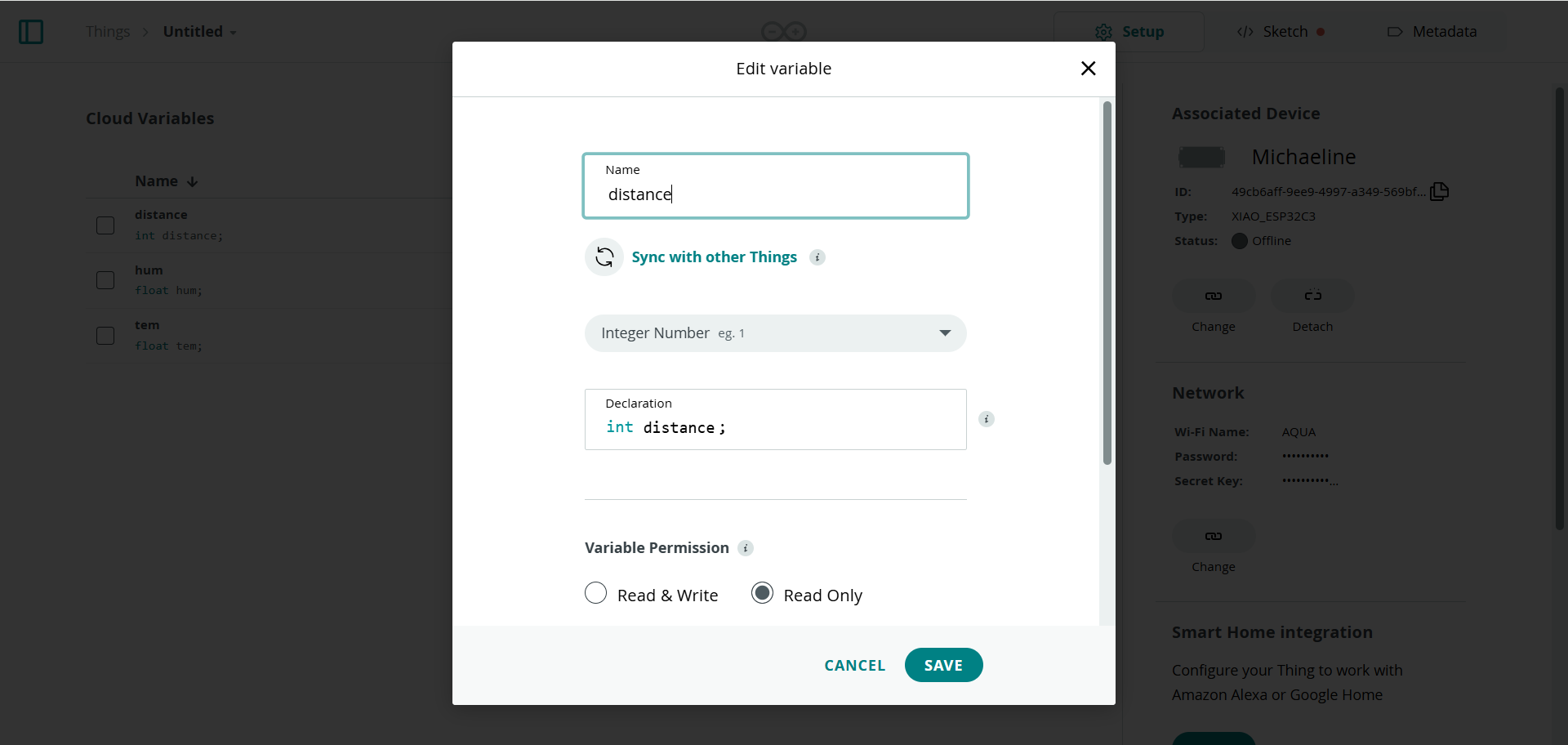Image resolution: width=1568 pixels, height=745 pixels.
Task: Open Variable Permission info icon
Action: [746, 548]
